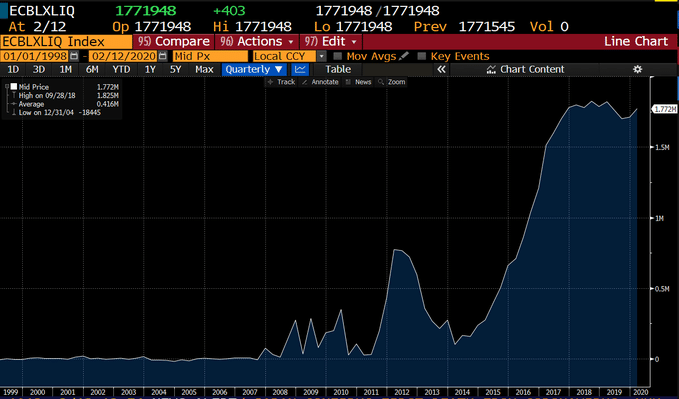This screenshot has width=679, height=399.
Task: Click the Average 0.416M legend row
Action: [x=65, y=104]
